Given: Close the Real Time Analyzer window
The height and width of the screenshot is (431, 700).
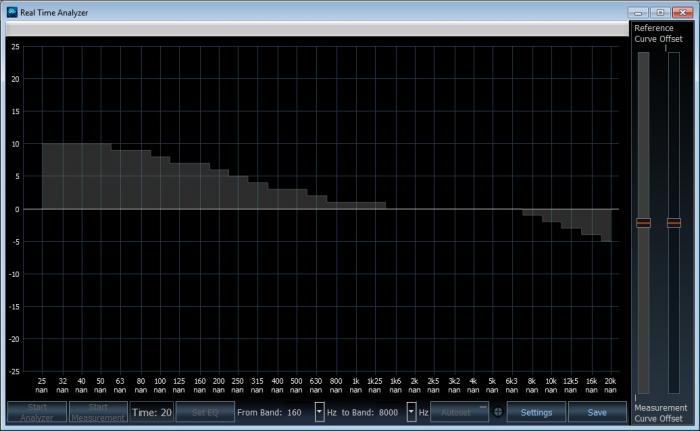Looking at the screenshot, I should (683, 13).
